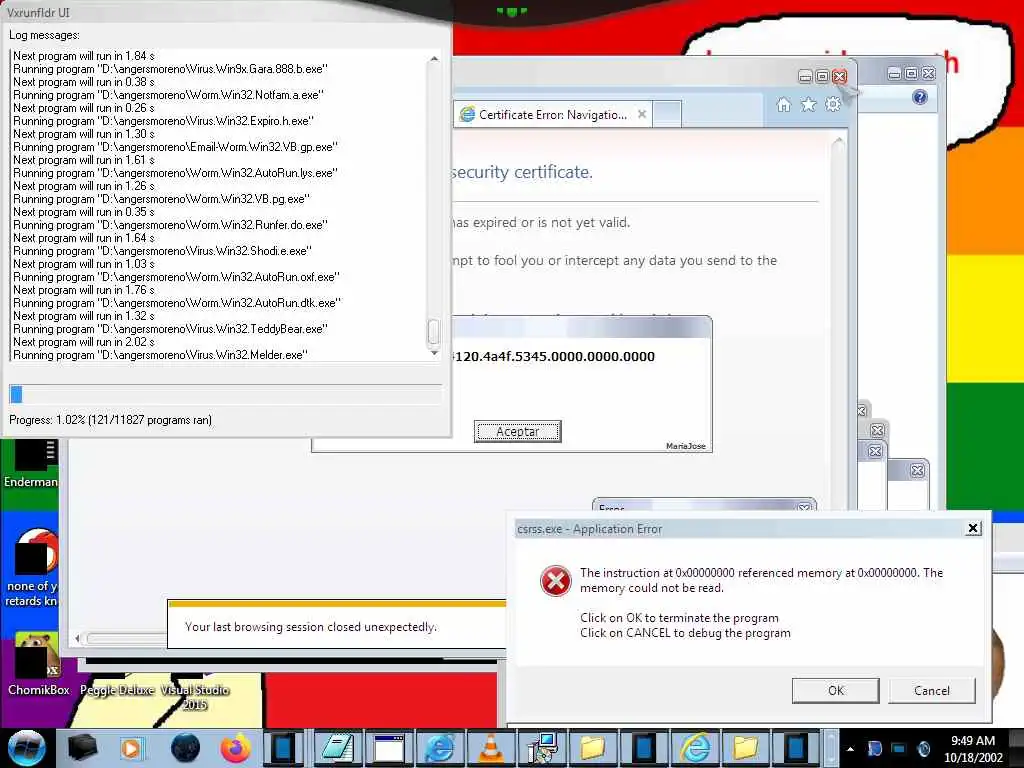The image size is (1024, 768).
Task: Select the log line 'Next program will run in 2.02 s'
Action: point(84,342)
